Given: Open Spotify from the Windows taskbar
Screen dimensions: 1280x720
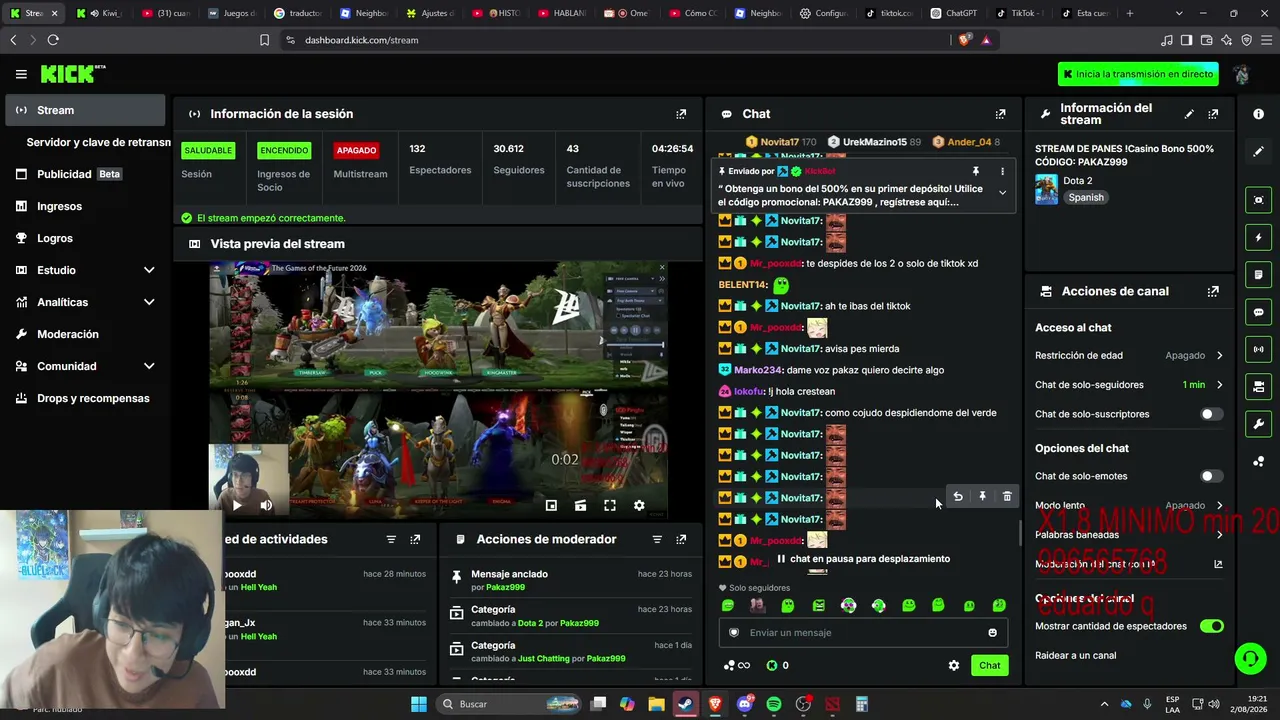Looking at the screenshot, I should point(774,704).
